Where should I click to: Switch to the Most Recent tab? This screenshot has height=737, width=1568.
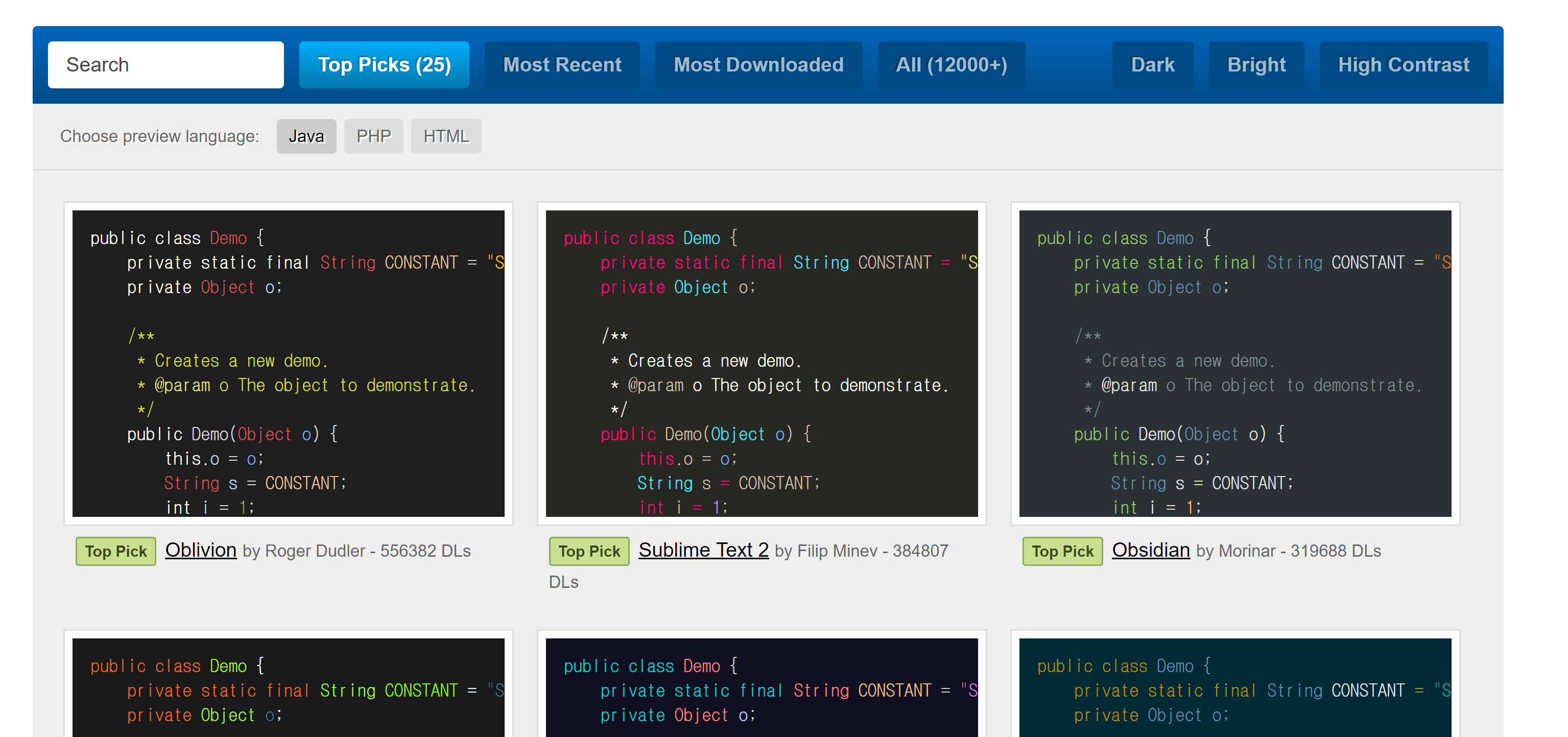point(562,64)
